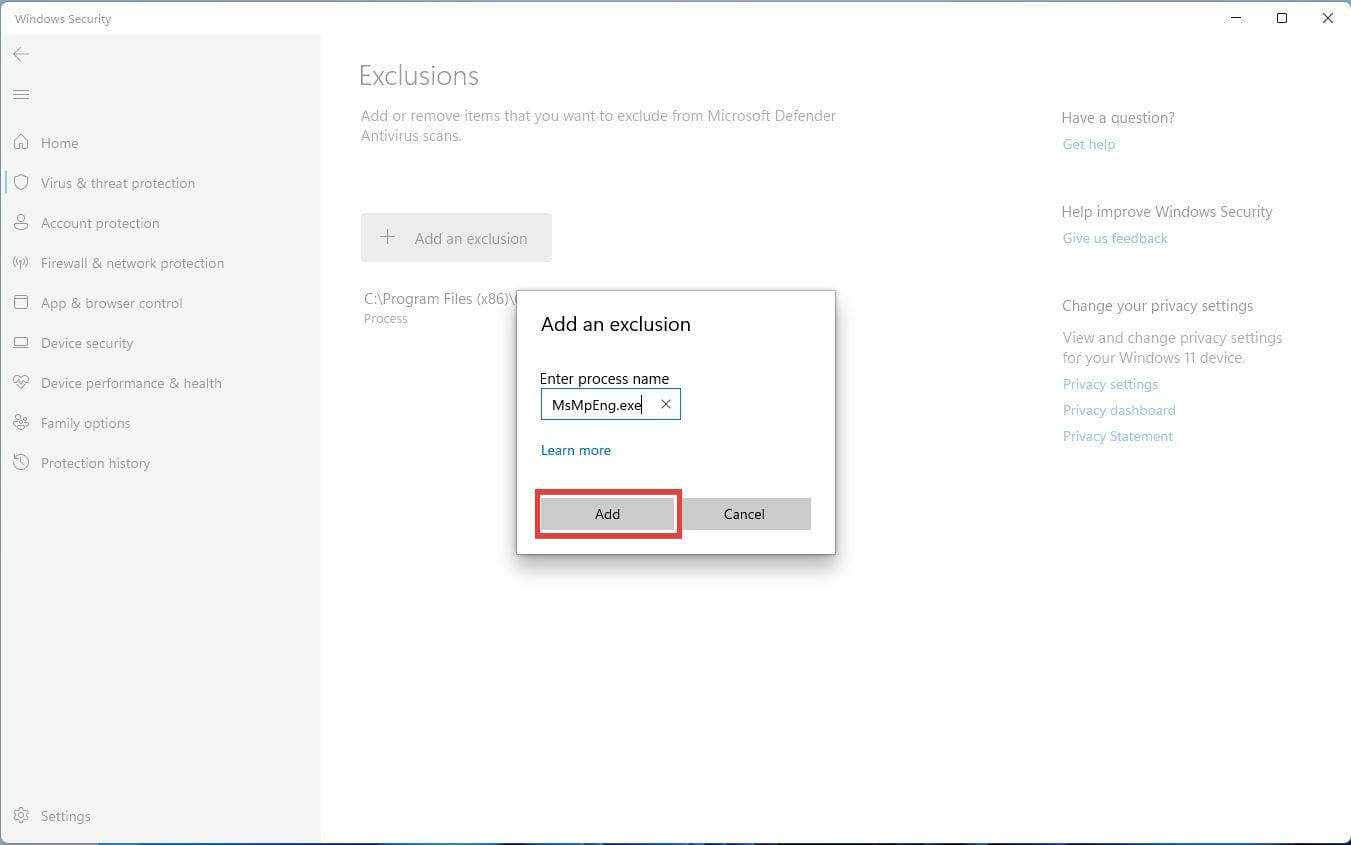Click the Protection history clock icon
Image resolution: width=1351 pixels, height=845 pixels.
coord(21,463)
